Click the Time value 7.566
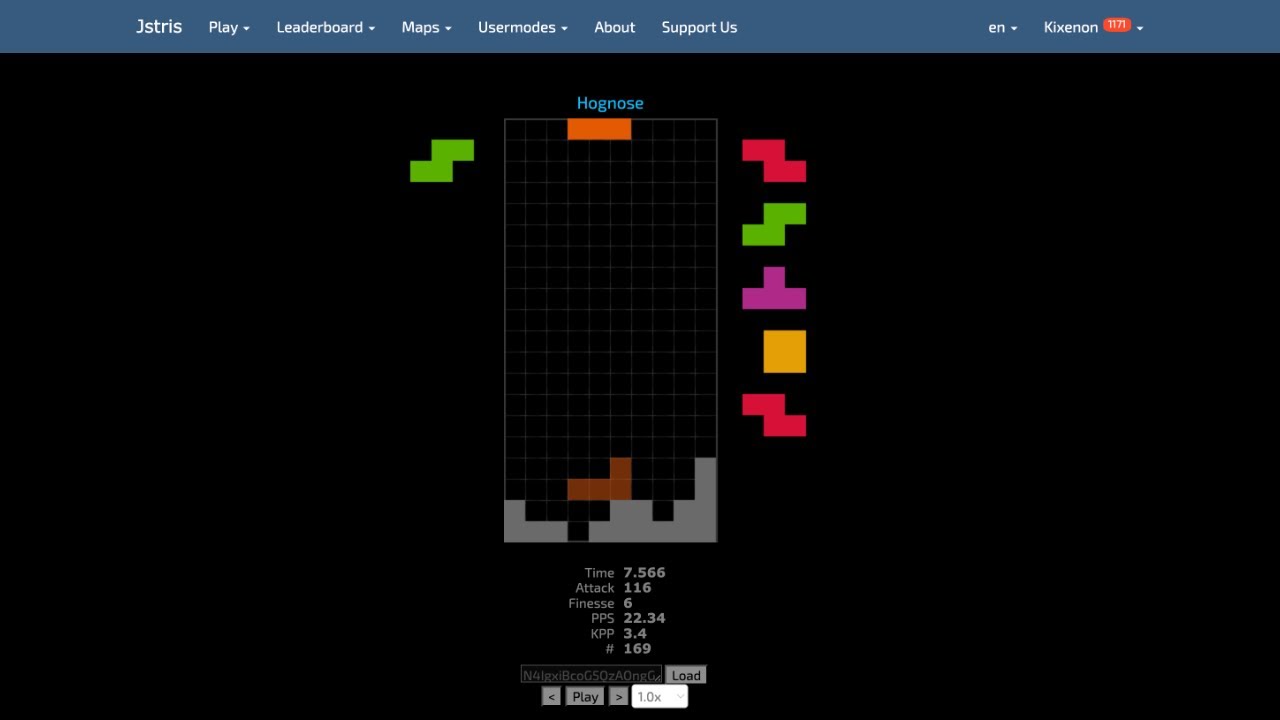 coord(644,573)
